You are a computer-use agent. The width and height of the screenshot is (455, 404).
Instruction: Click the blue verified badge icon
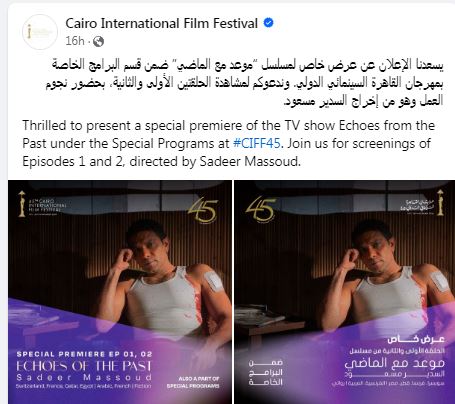pyautogui.click(x=269, y=23)
